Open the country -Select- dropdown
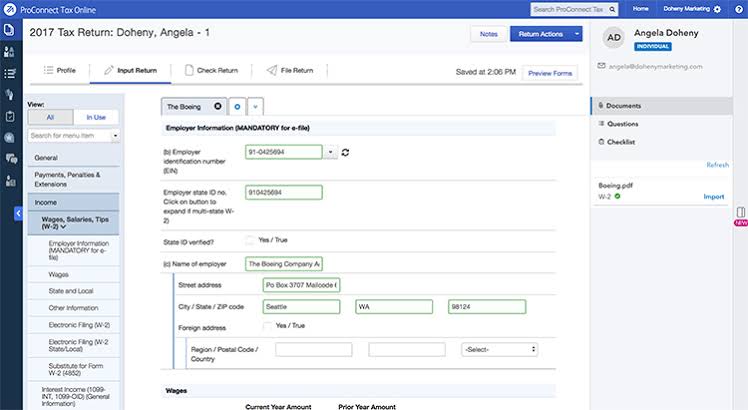Image resolution: width=748 pixels, height=410 pixels. click(499, 349)
